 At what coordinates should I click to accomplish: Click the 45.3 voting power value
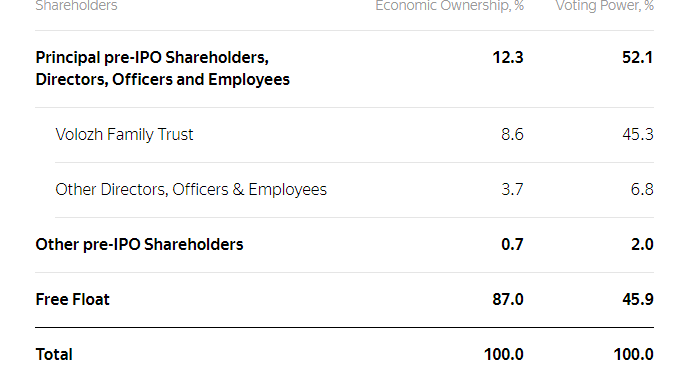(x=638, y=135)
